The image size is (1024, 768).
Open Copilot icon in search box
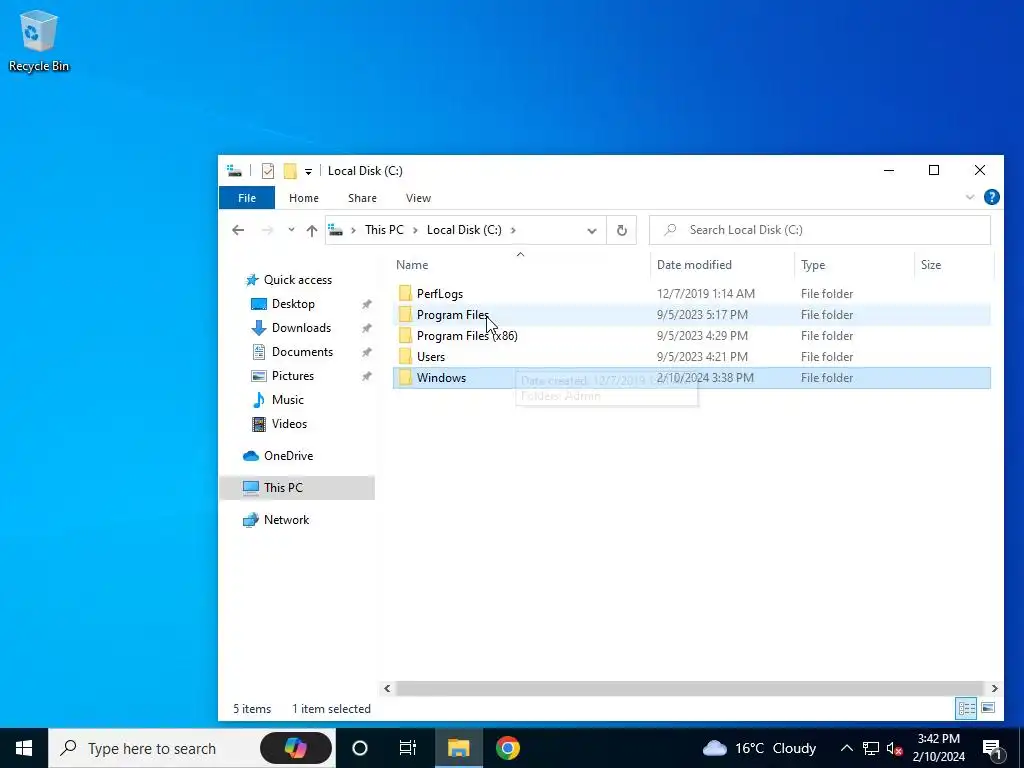click(296, 748)
